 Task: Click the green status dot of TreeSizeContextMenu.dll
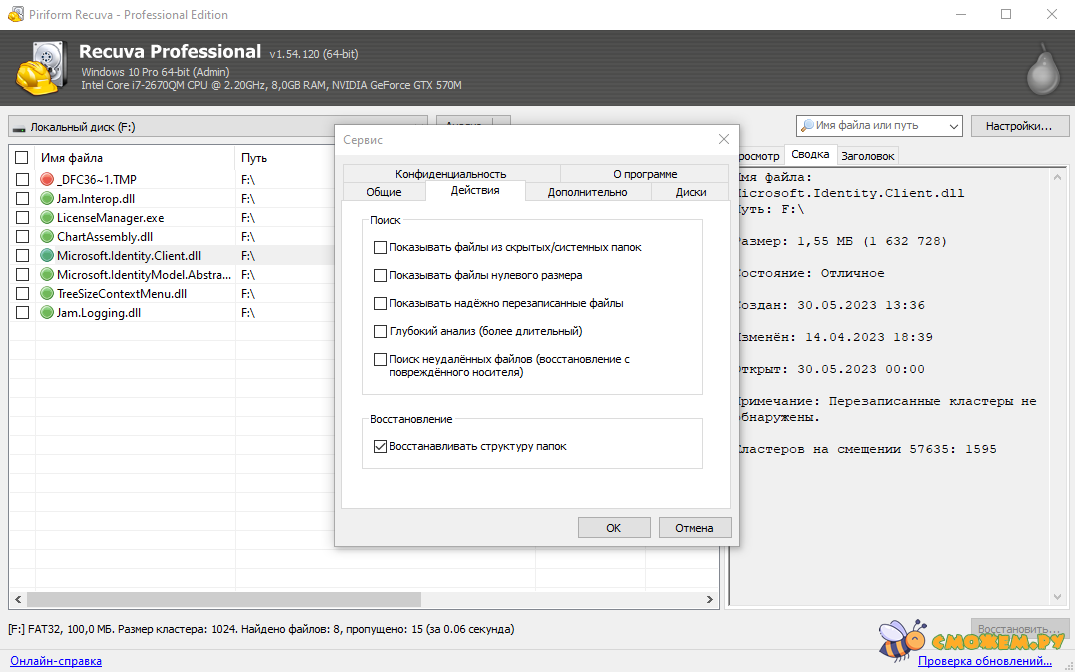point(47,293)
